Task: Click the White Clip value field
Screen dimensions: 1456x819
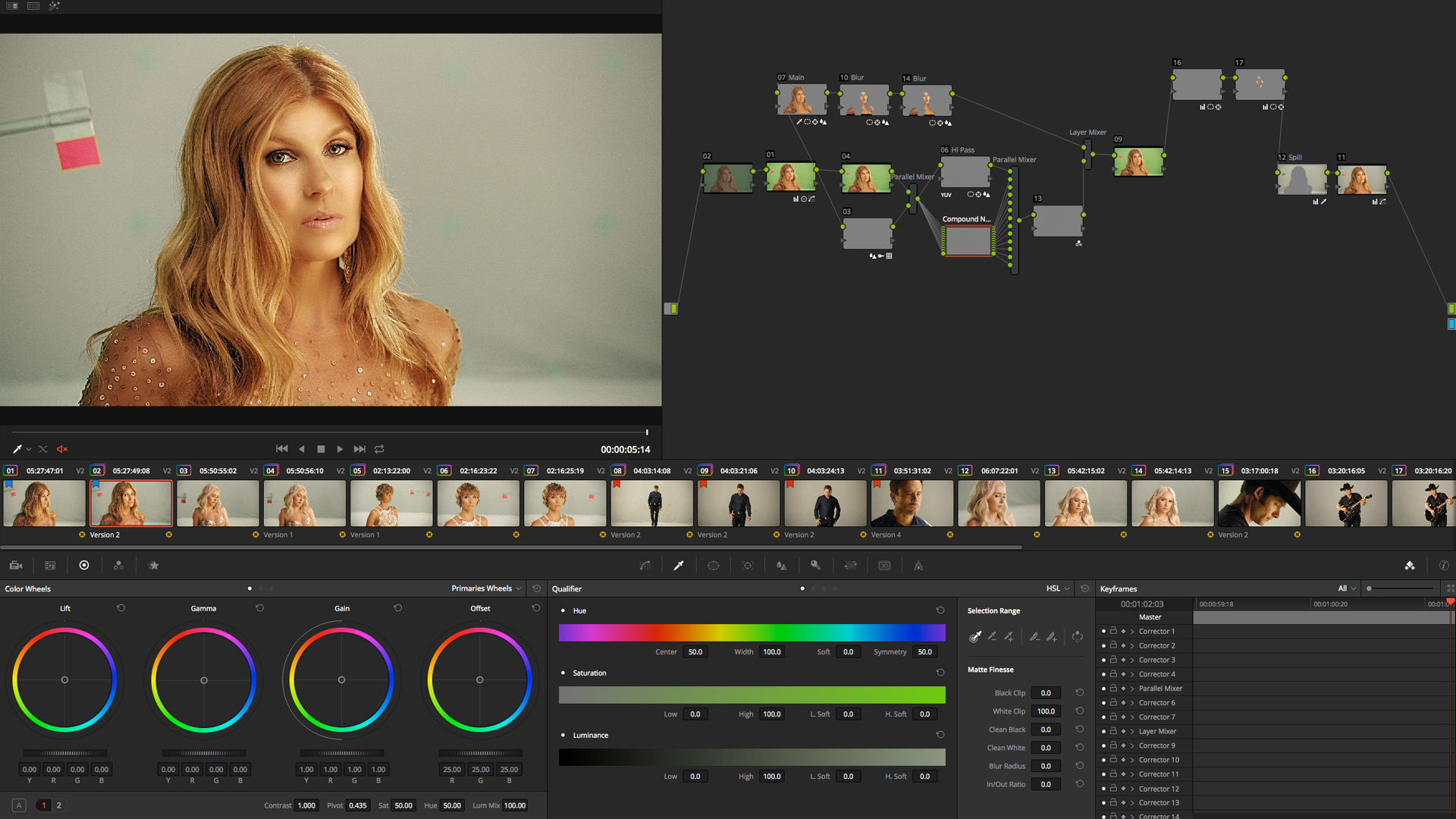Action: (x=1046, y=711)
